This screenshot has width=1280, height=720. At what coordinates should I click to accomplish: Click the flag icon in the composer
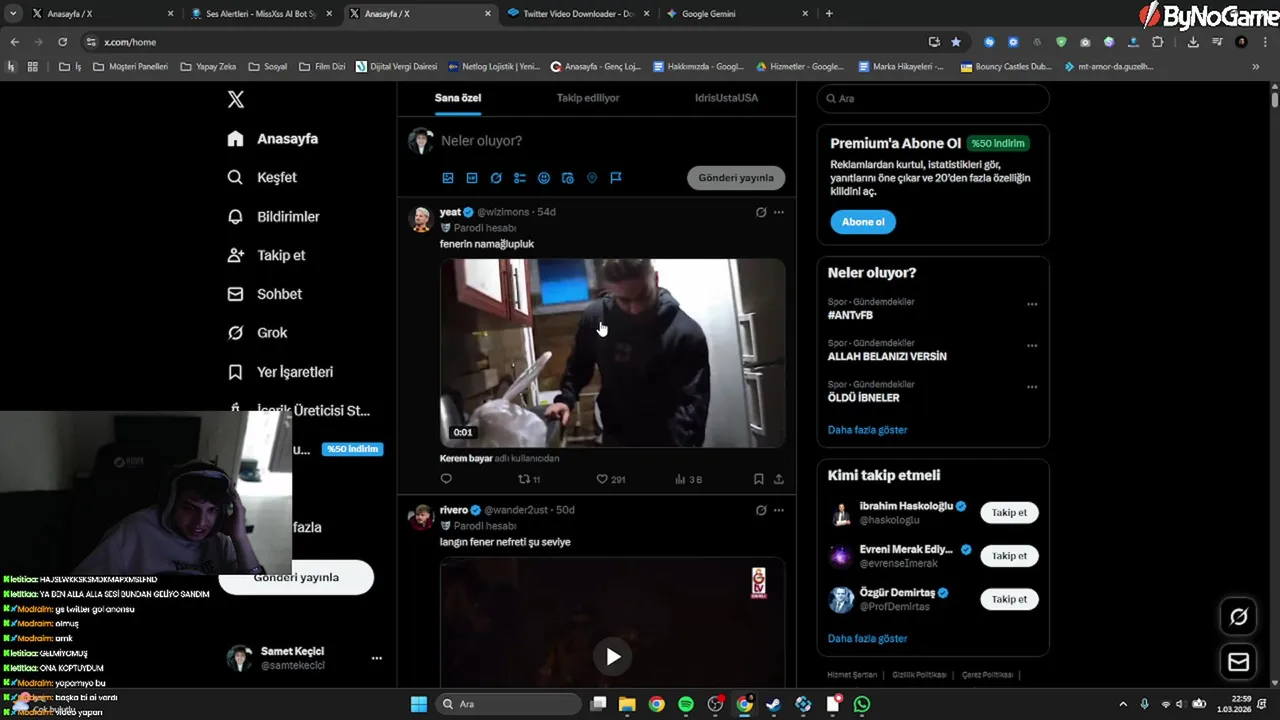click(616, 178)
